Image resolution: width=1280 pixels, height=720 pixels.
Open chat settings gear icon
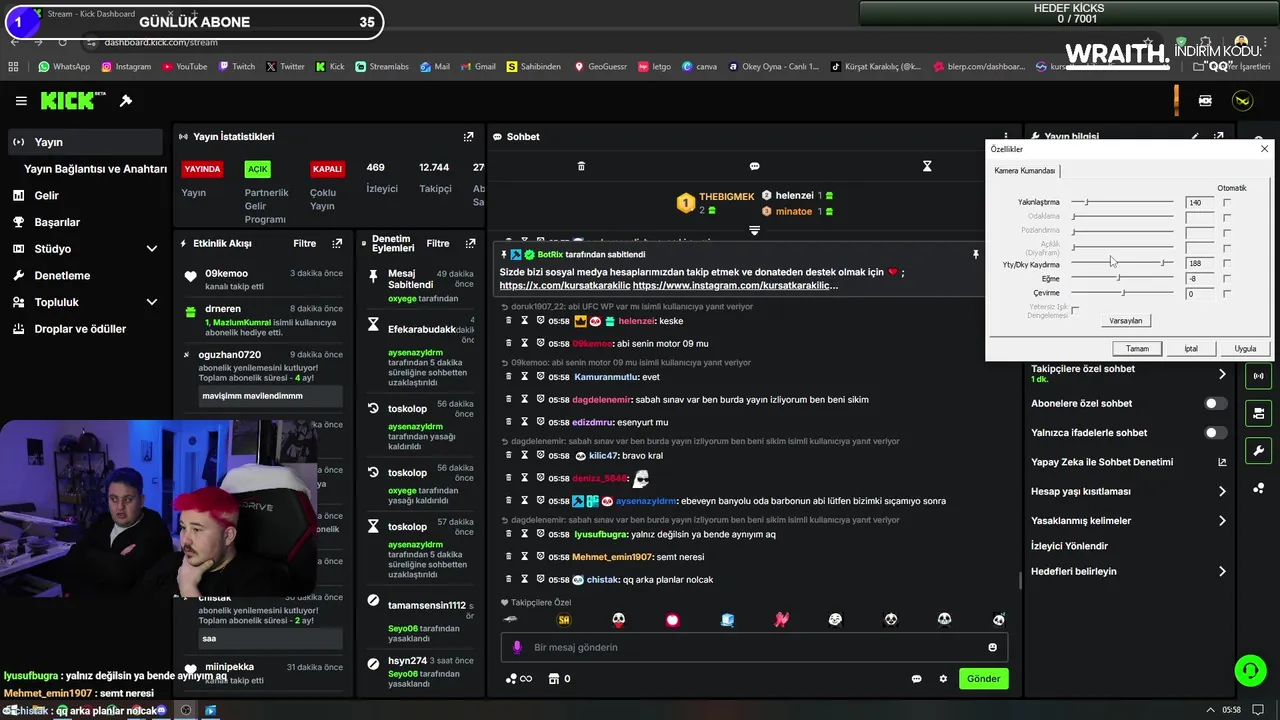943,679
